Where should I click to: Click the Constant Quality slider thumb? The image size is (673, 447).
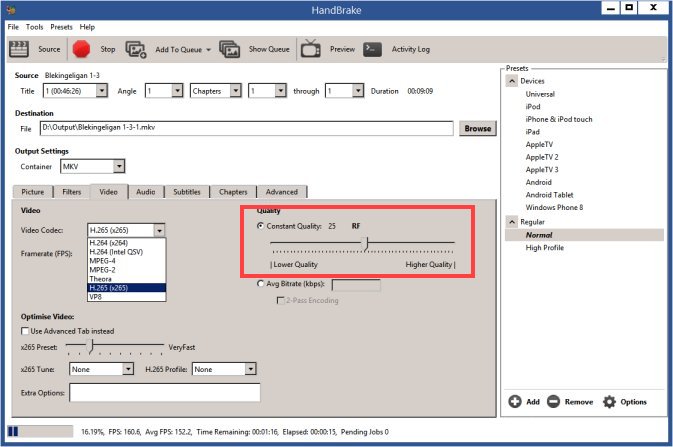[365, 243]
